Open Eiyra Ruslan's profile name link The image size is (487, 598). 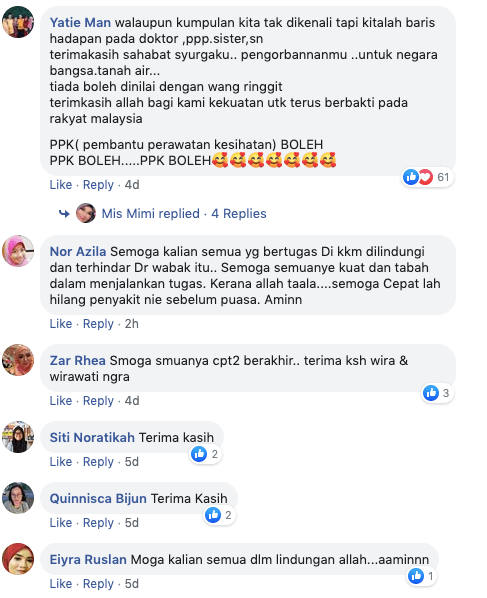click(88, 559)
